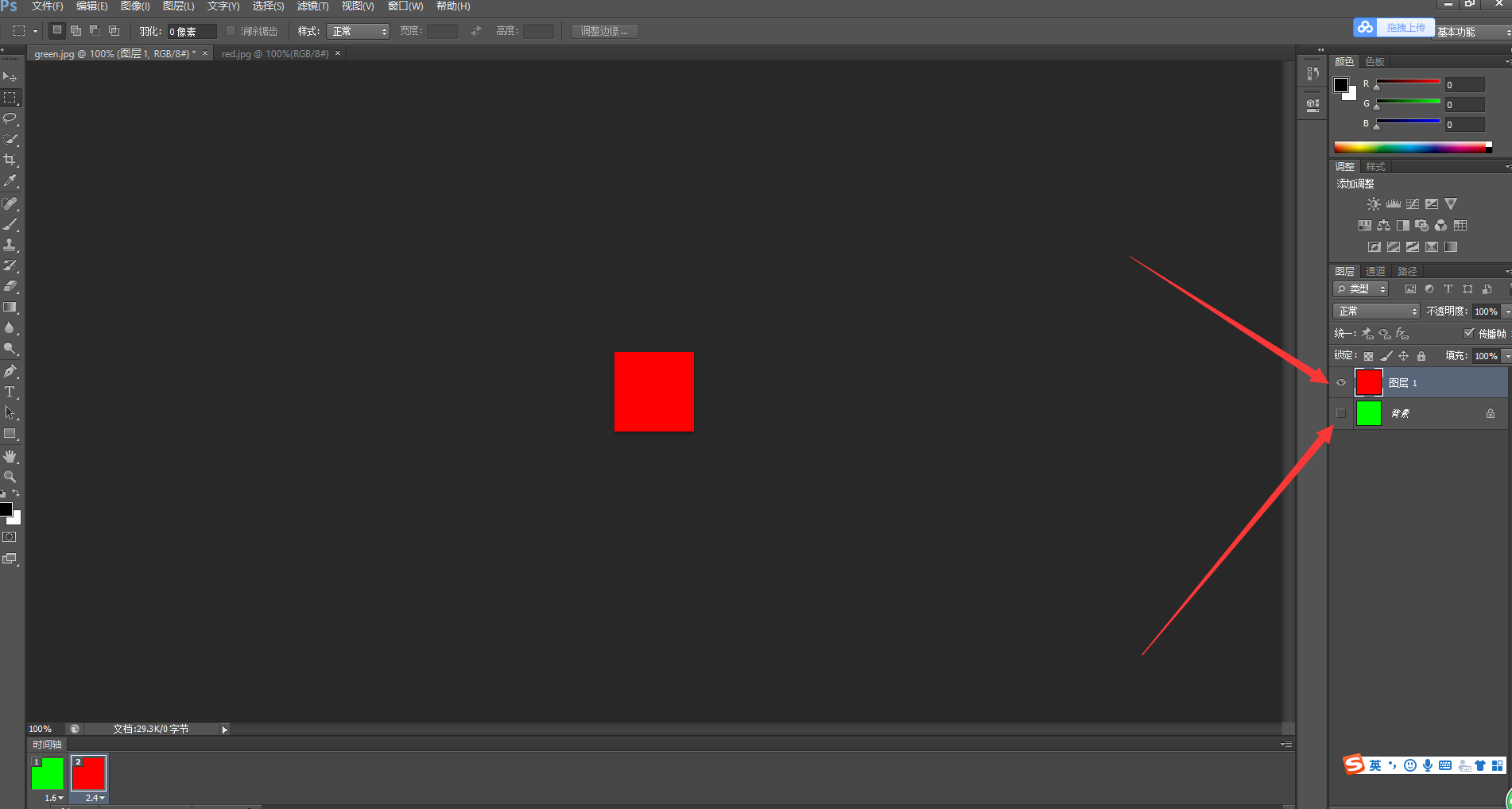Choose Intersect with Selection mode
The height and width of the screenshot is (809, 1512).
pos(114,31)
